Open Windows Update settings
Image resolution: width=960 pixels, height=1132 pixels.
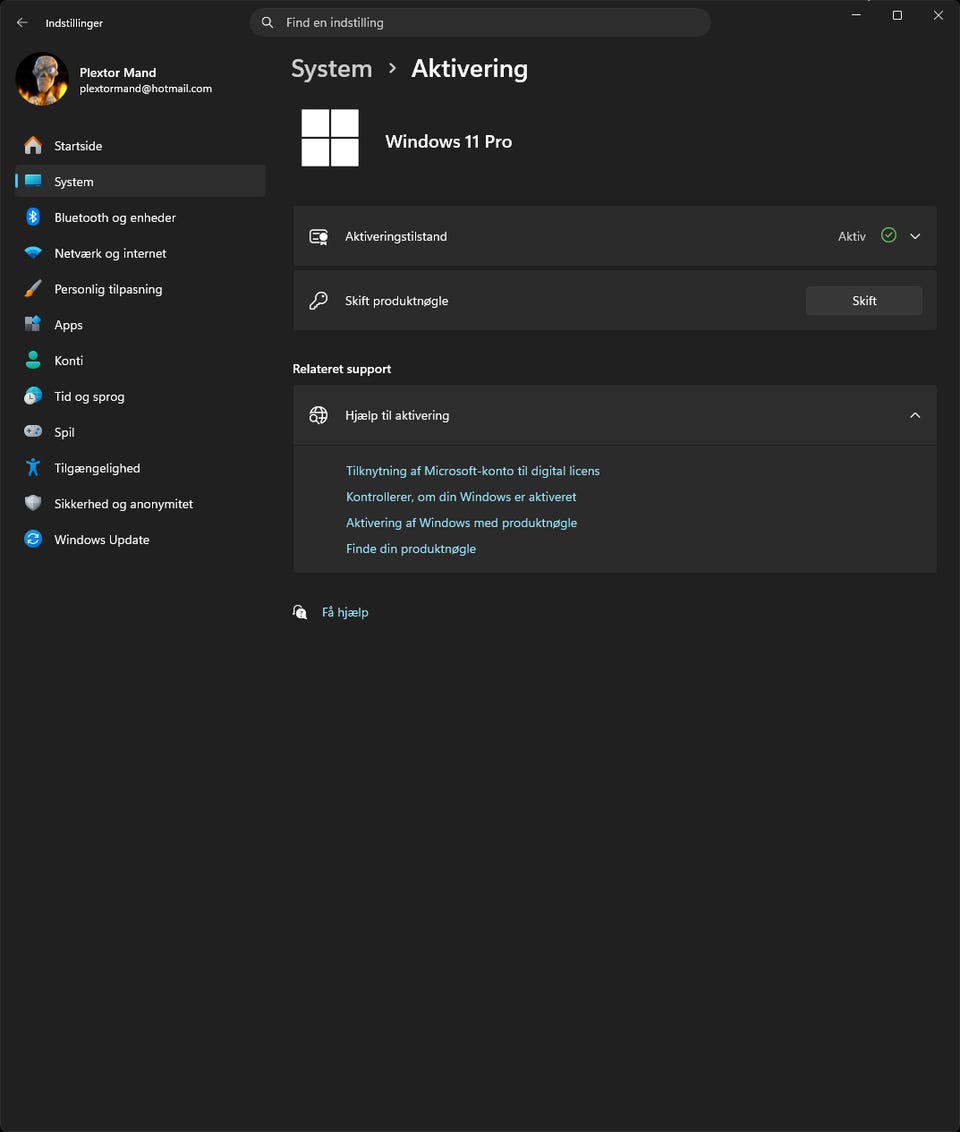coord(140,539)
